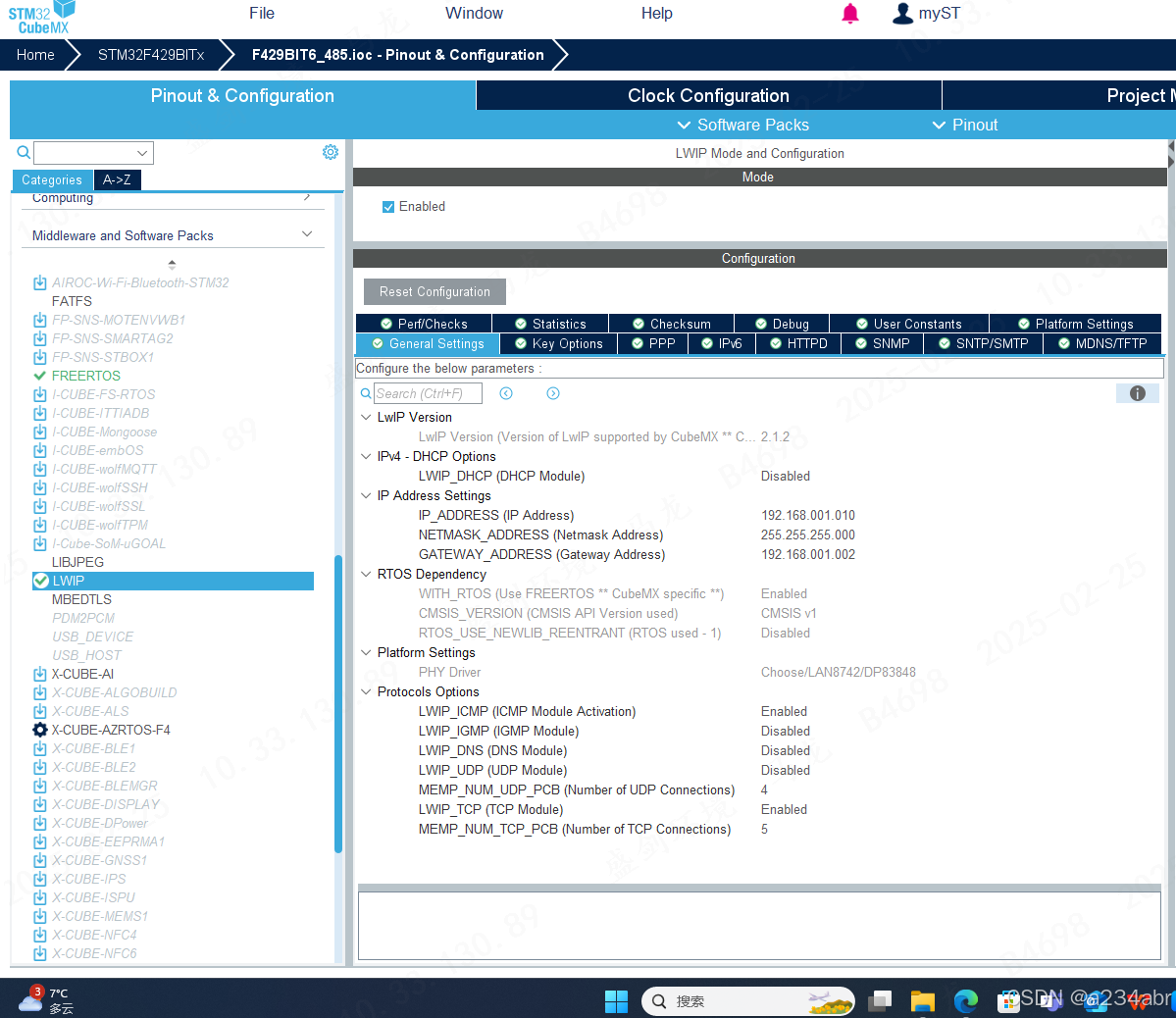Go to Home breadcrumb
This screenshot has width=1176, height=1018.
35,55
